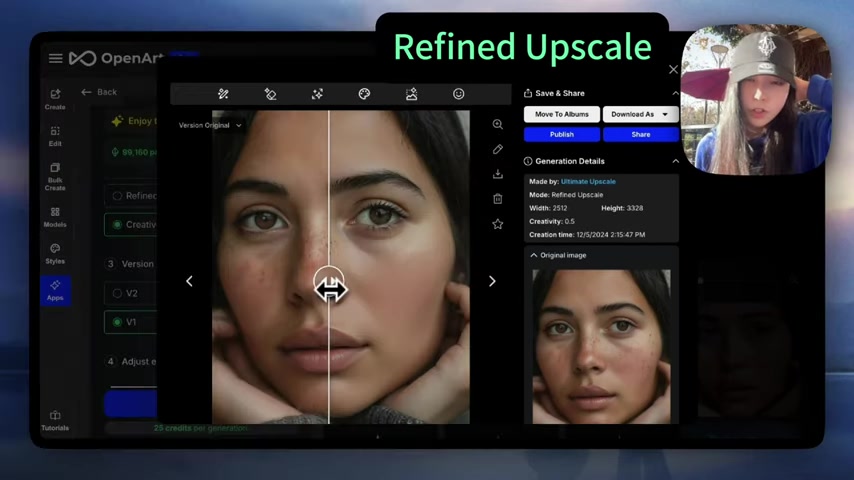Viewport: 854px width, 480px height.
Task: Select the color palette icon in toolbar
Action: tap(364, 94)
